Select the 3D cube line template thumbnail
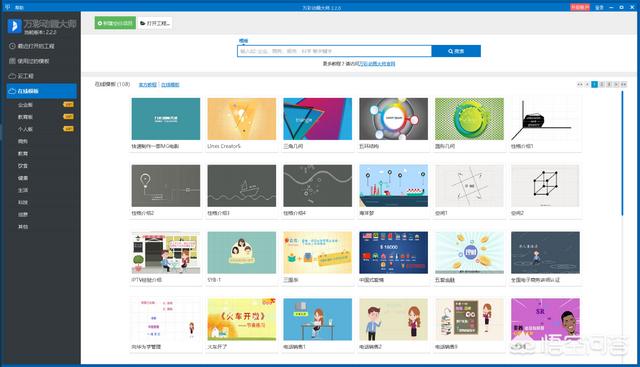Viewport: 640px width, 367px height. (x=545, y=186)
